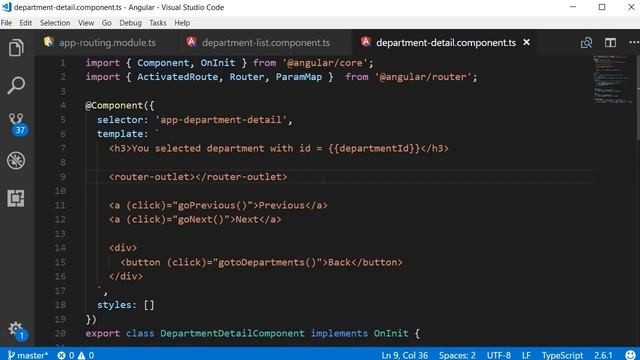640x360 pixels.
Task: Click 'goPrevious()' in the code
Action: point(212,205)
